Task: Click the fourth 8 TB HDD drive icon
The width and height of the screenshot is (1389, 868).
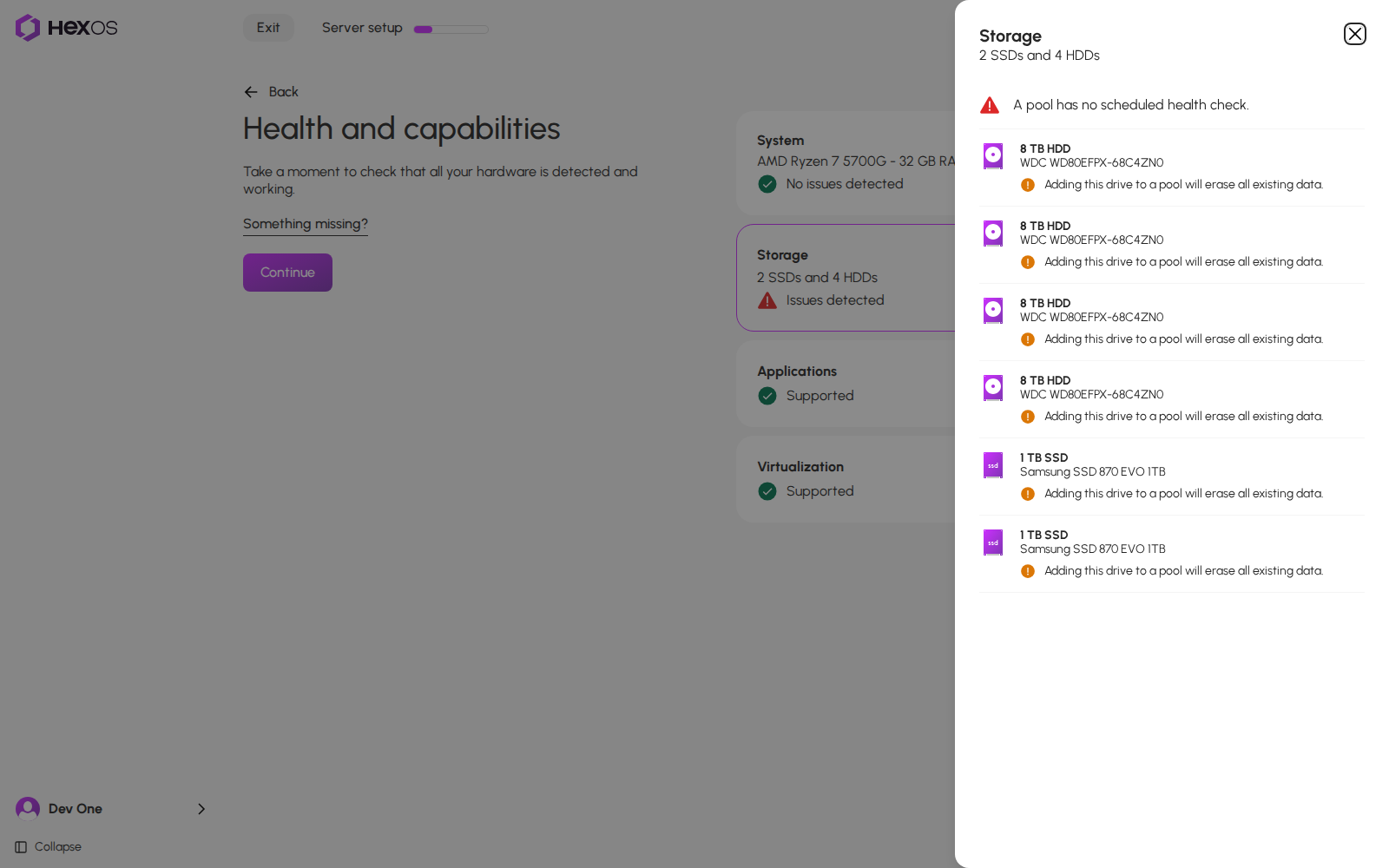Action: click(x=993, y=388)
